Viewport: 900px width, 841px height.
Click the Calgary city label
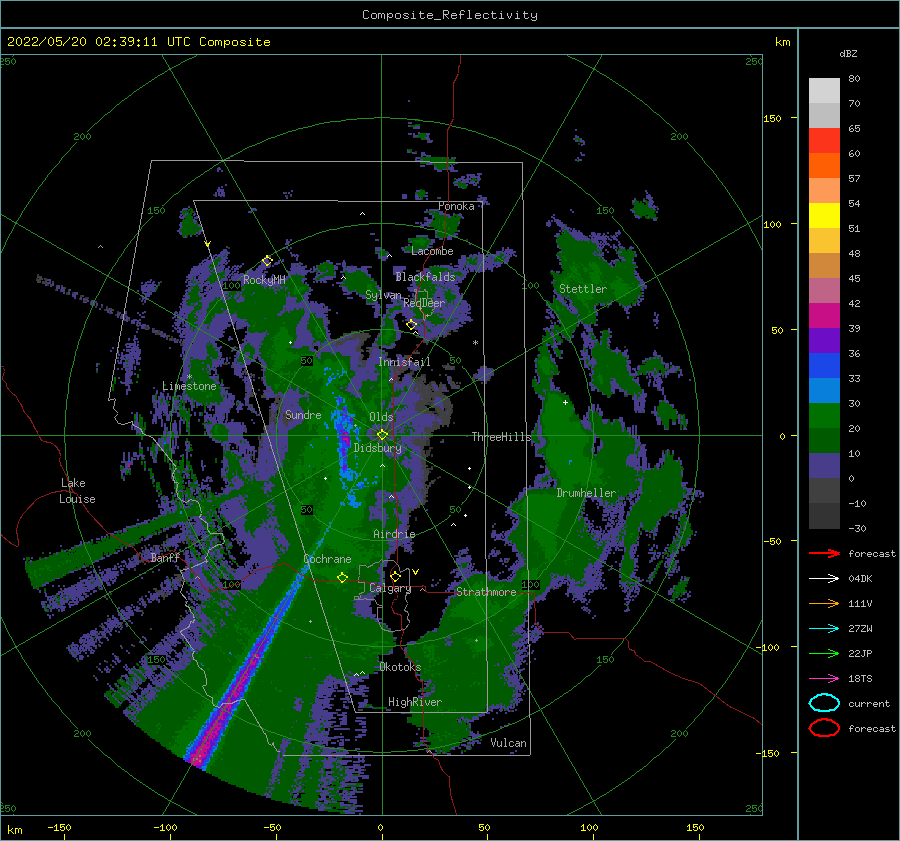tap(390, 588)
